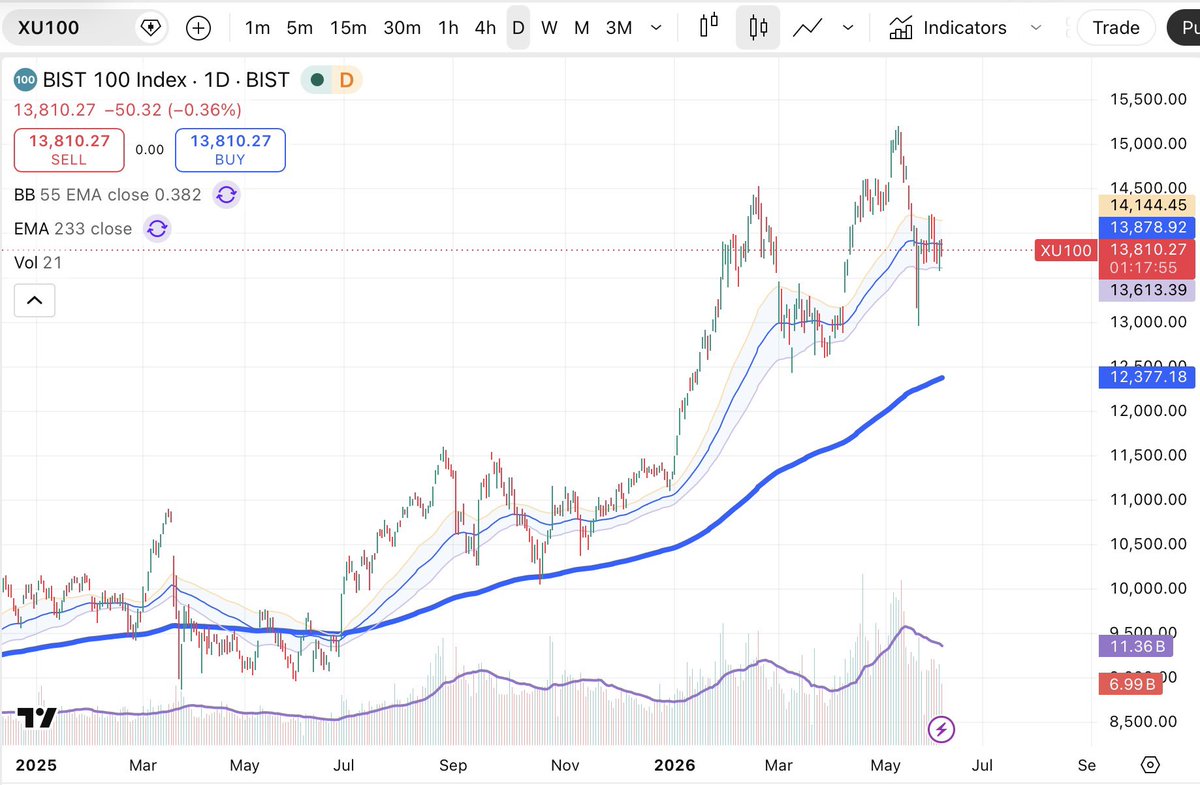The width and height of the screenshot is (1200, 785).
Task: Click the Trade button
Action: (1116, 27)
